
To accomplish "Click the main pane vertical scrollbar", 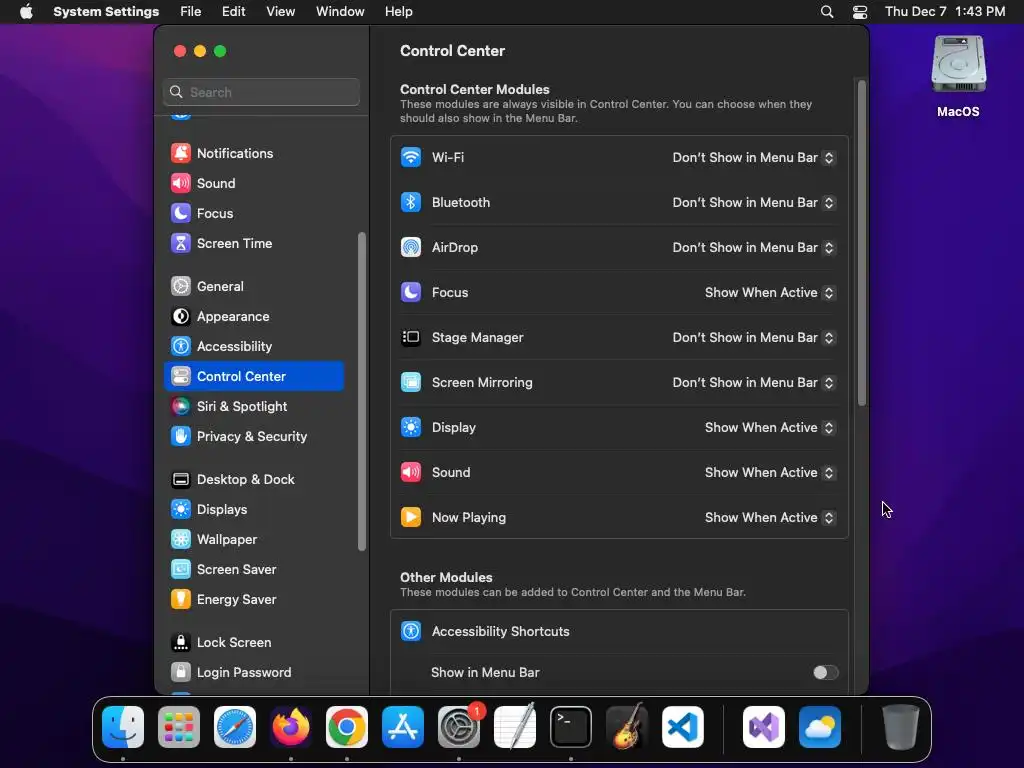I will pos(862,243).
